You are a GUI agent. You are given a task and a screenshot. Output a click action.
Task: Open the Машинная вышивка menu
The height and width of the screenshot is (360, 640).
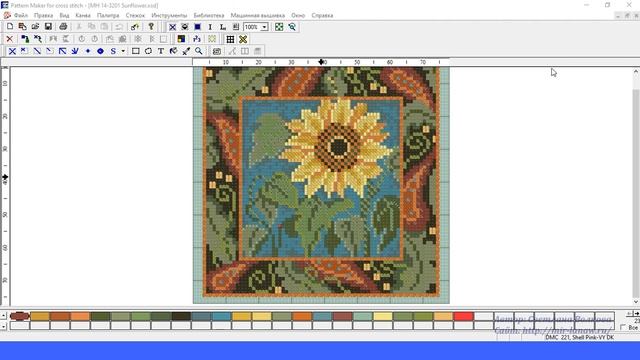pyautogui.click(x=258, y=16)
